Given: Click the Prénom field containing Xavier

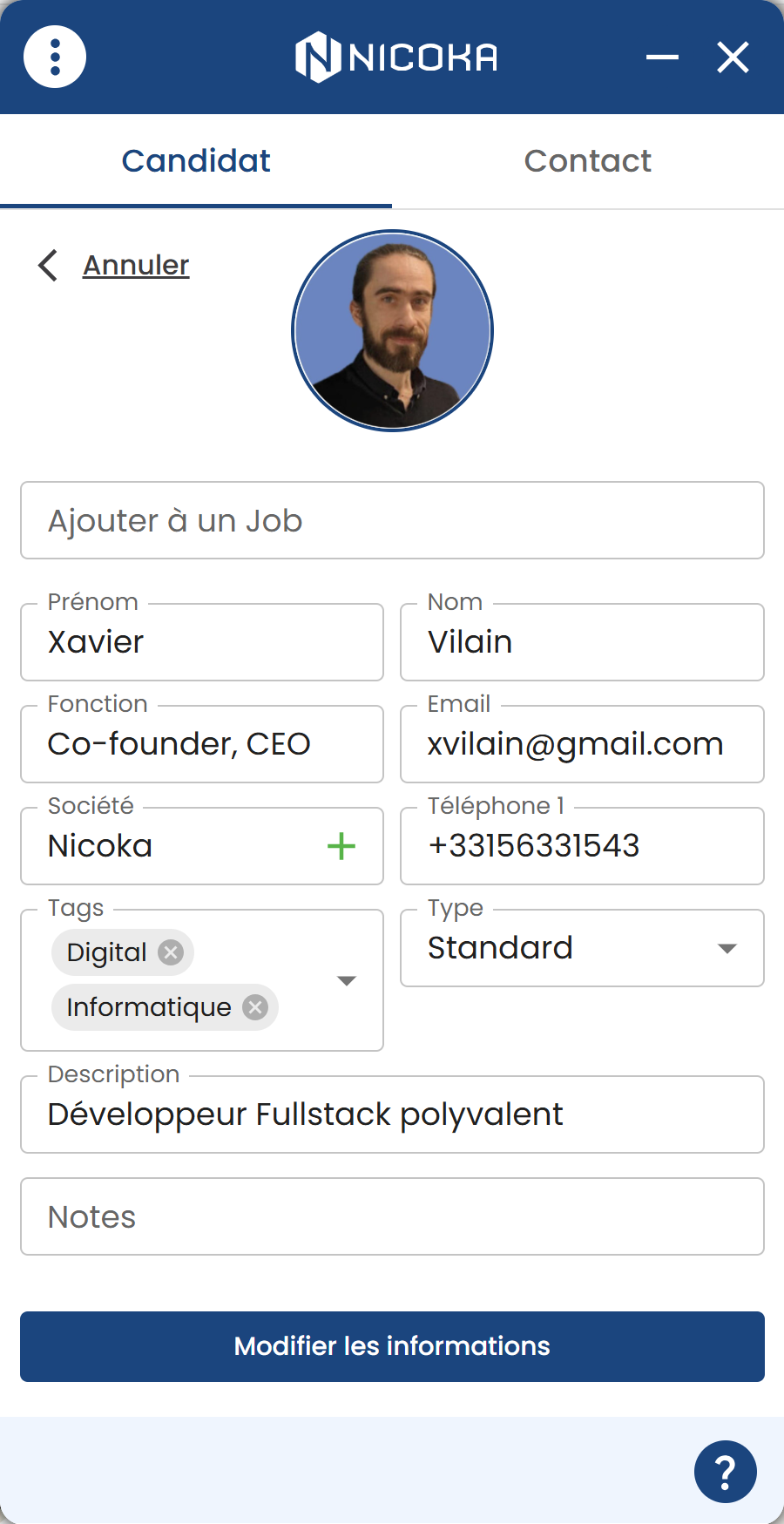Looking at the screenshot, I should [x=202, y=643].
